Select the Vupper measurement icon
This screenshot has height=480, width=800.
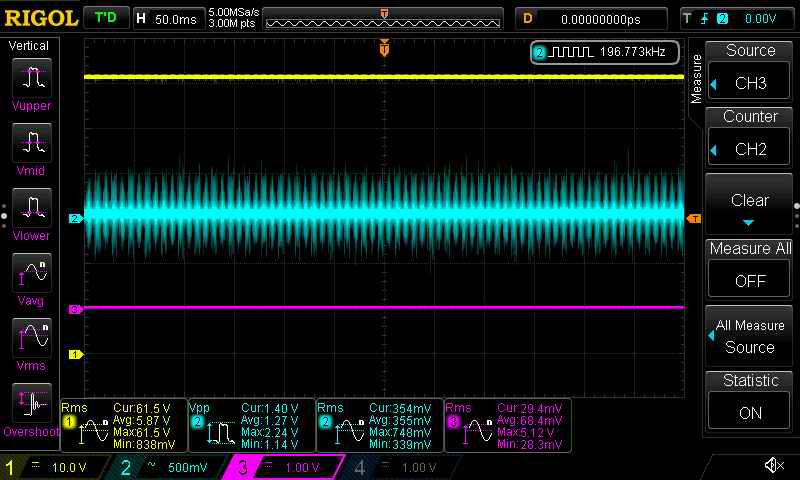tap(32, 78)
